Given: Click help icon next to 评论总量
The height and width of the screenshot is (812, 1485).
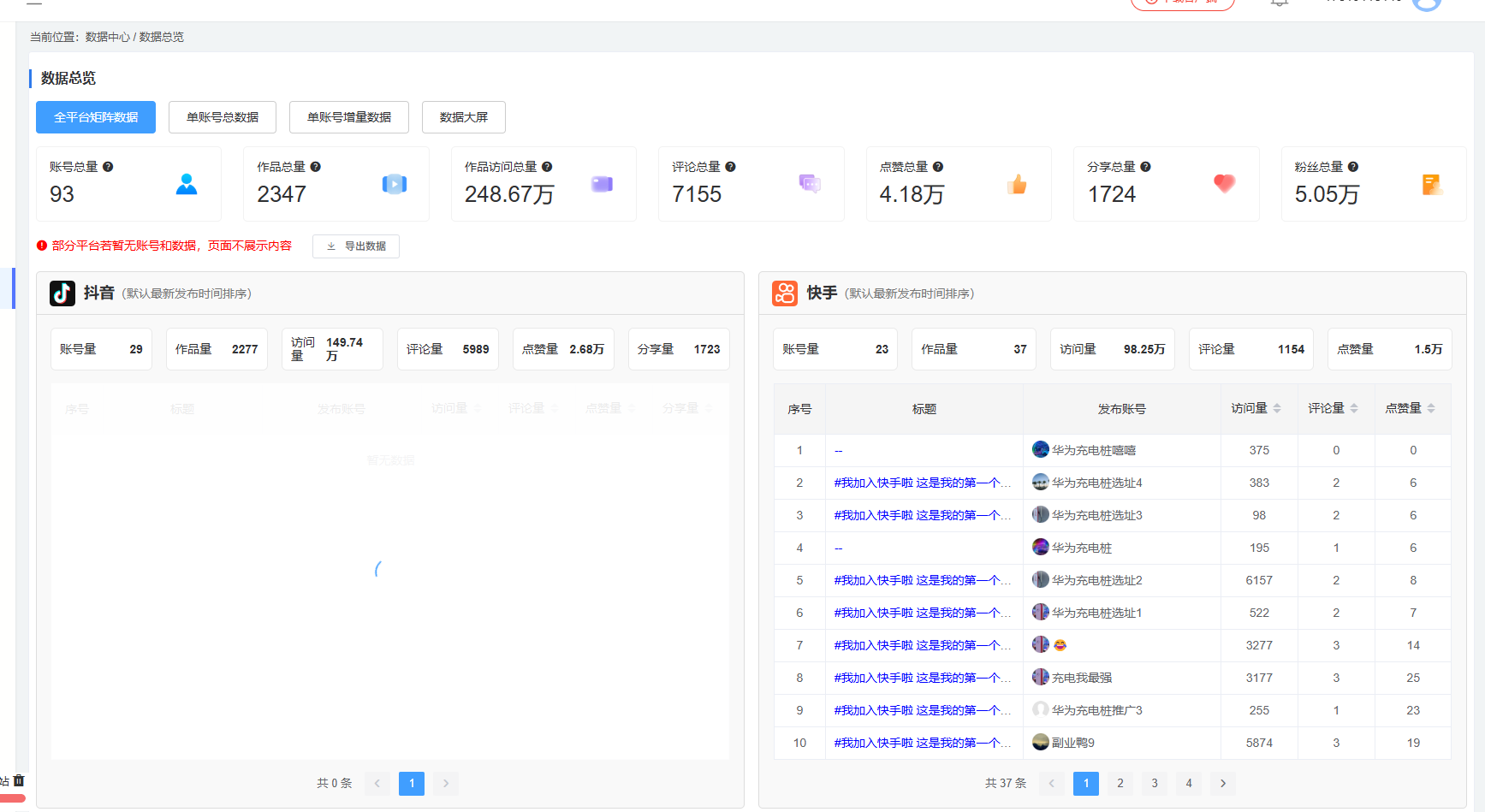Looking at the screenshot, I should pos(730,167).
